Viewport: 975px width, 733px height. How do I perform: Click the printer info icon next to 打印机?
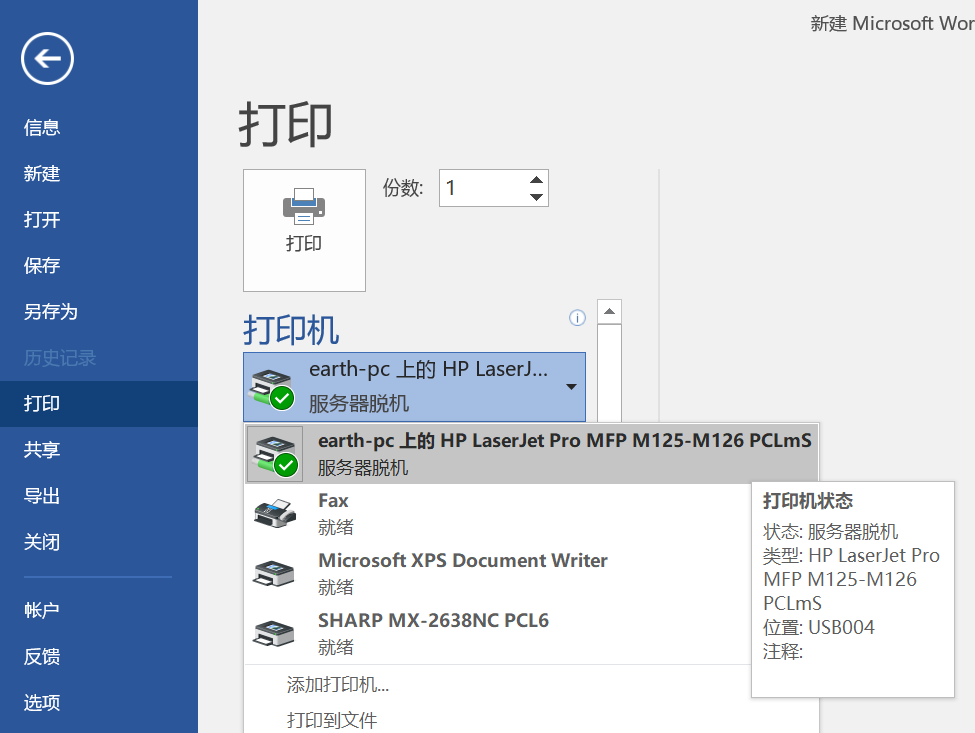pos(577,318)
